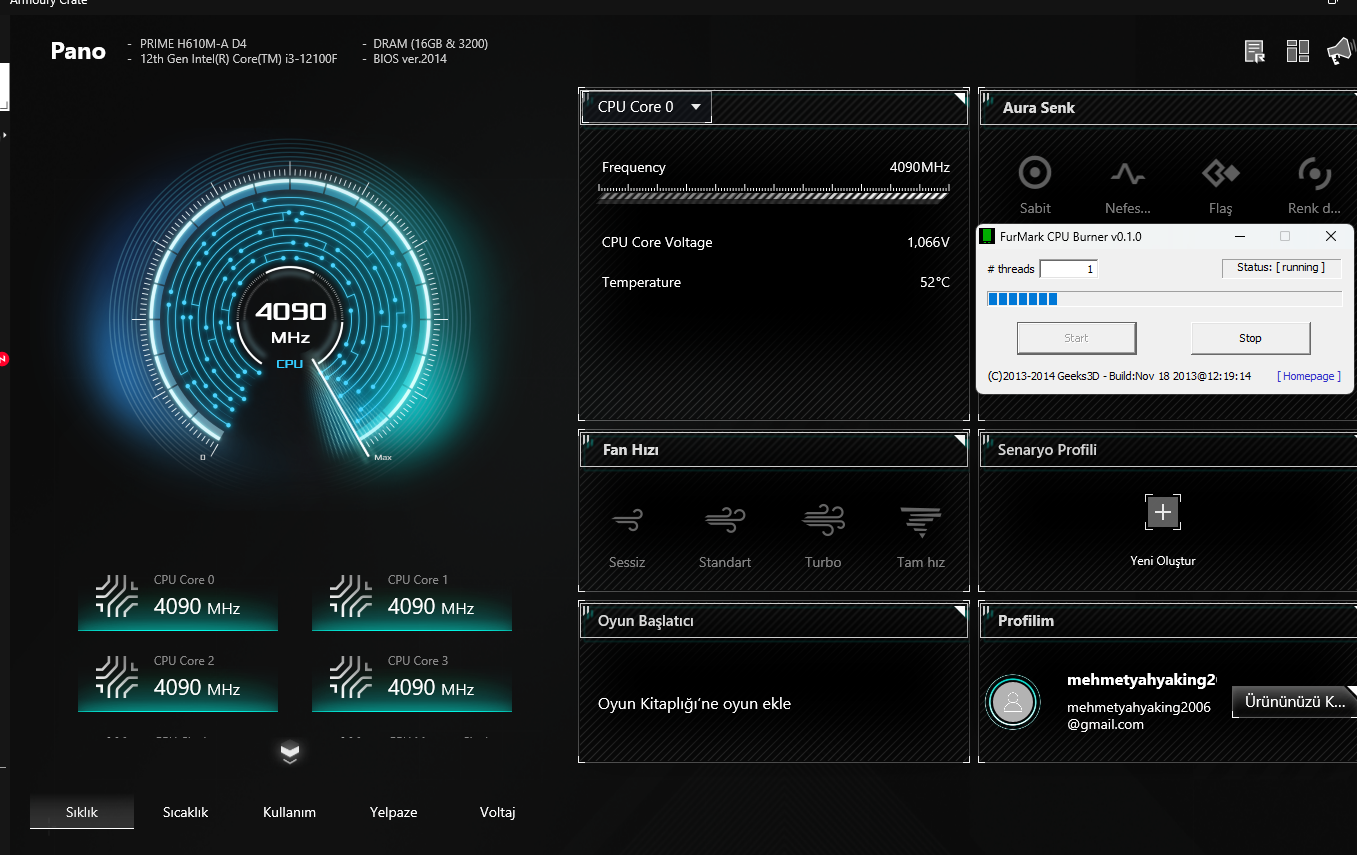Click the Profilim widget header

tap(1168, 620)
